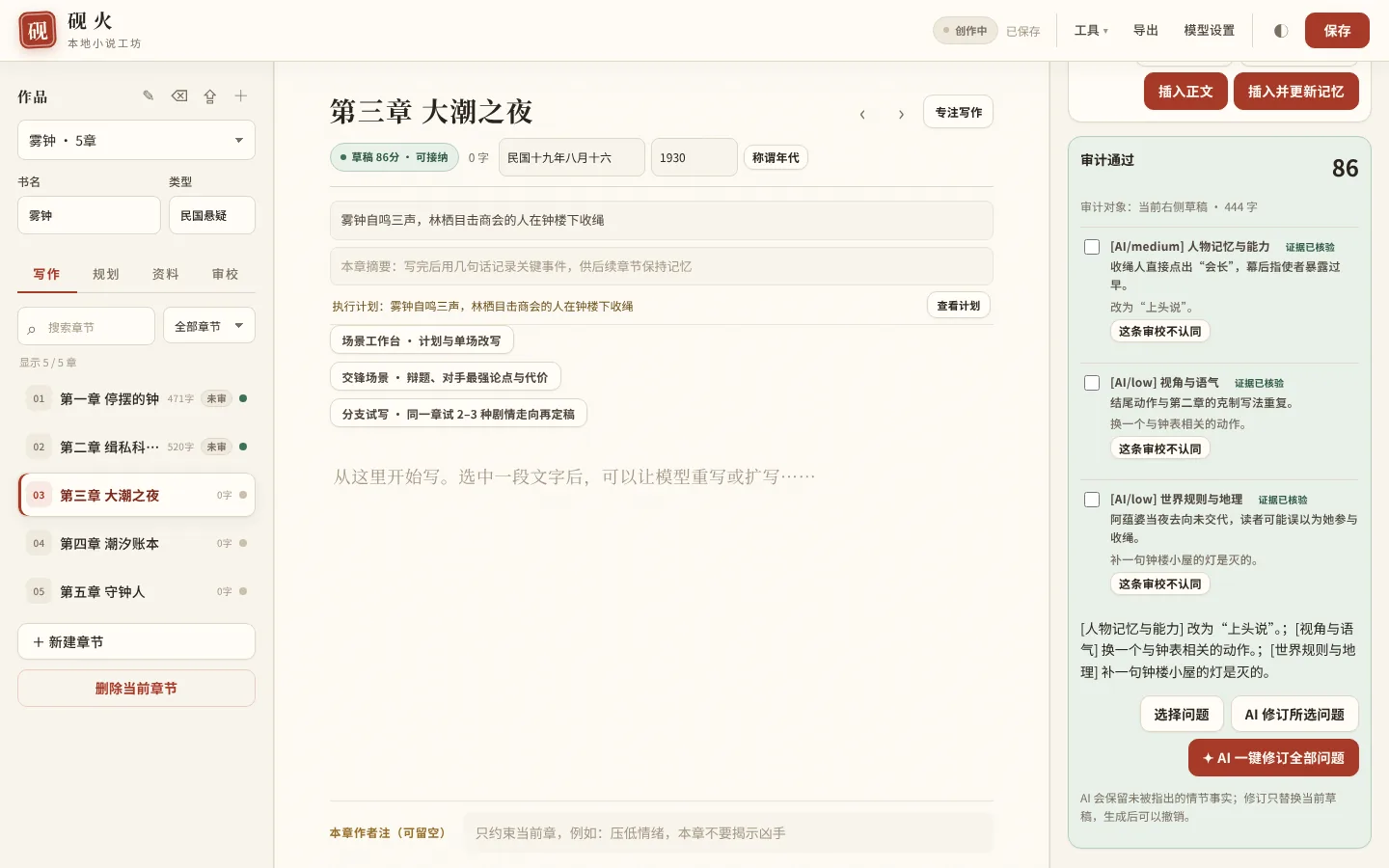Open 模型设置 in the top bar
Viewport: 1389px width, 868px height.
[x=1210, y=31]
